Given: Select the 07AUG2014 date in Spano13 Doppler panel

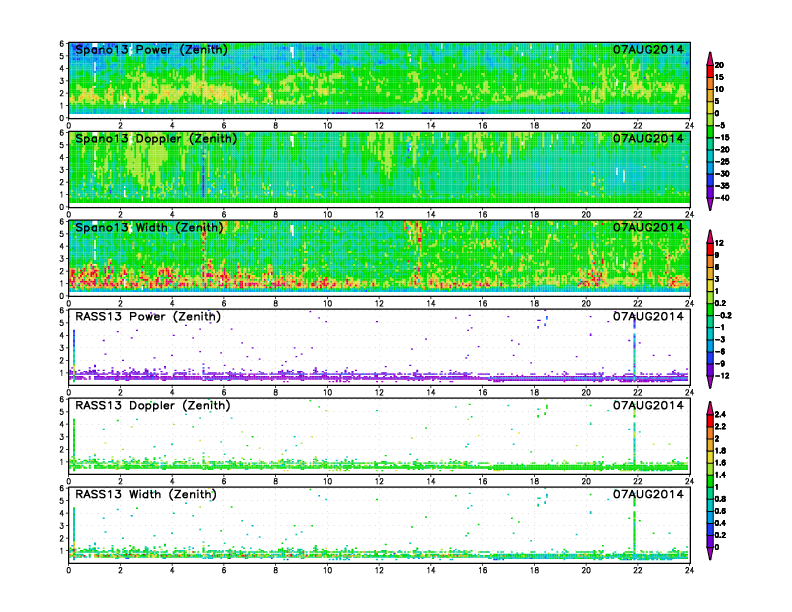Looking at the screenshot, I should (649, 138).
